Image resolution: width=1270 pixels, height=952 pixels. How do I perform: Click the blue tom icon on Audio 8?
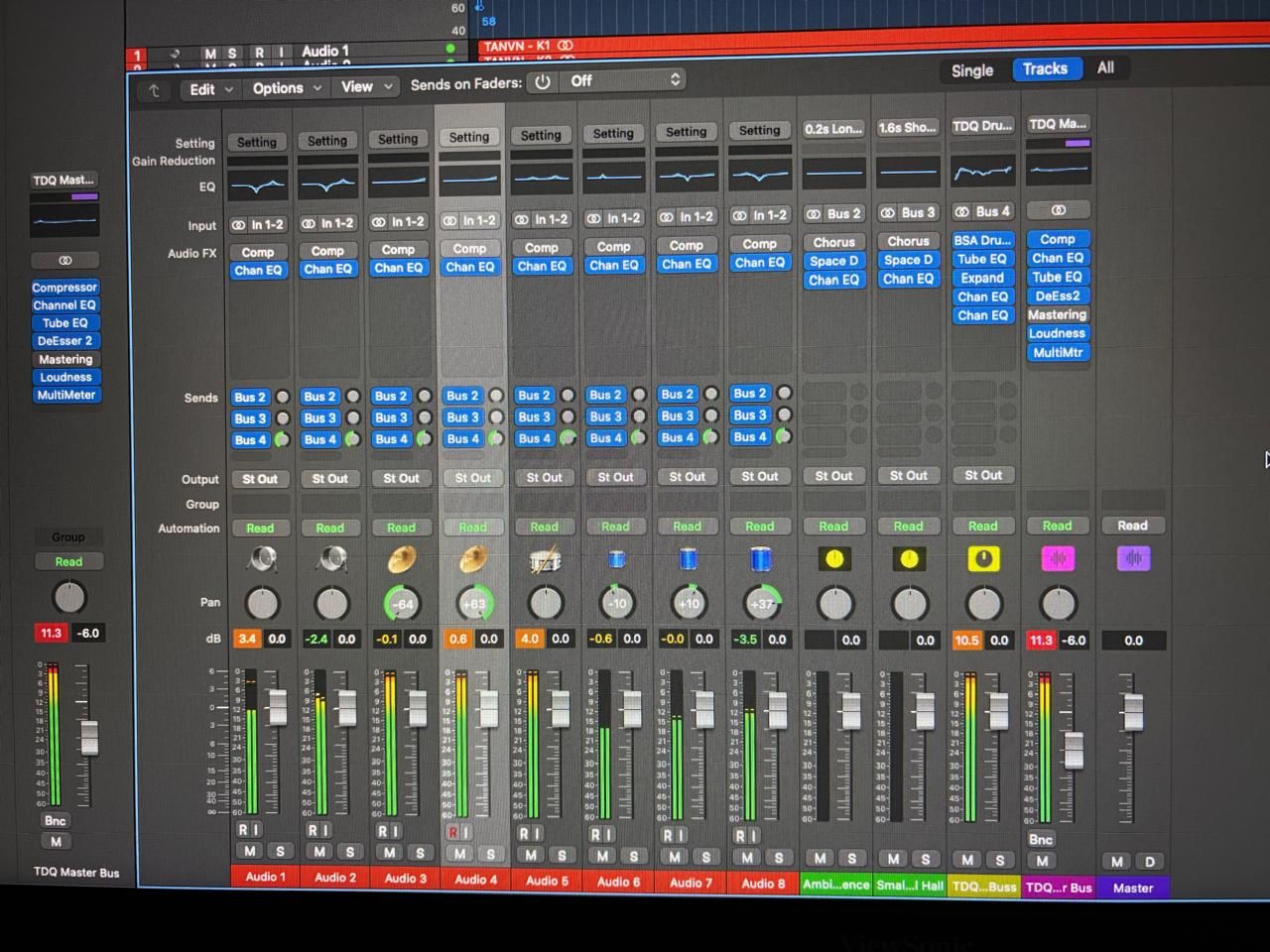(x=760, y=559)
